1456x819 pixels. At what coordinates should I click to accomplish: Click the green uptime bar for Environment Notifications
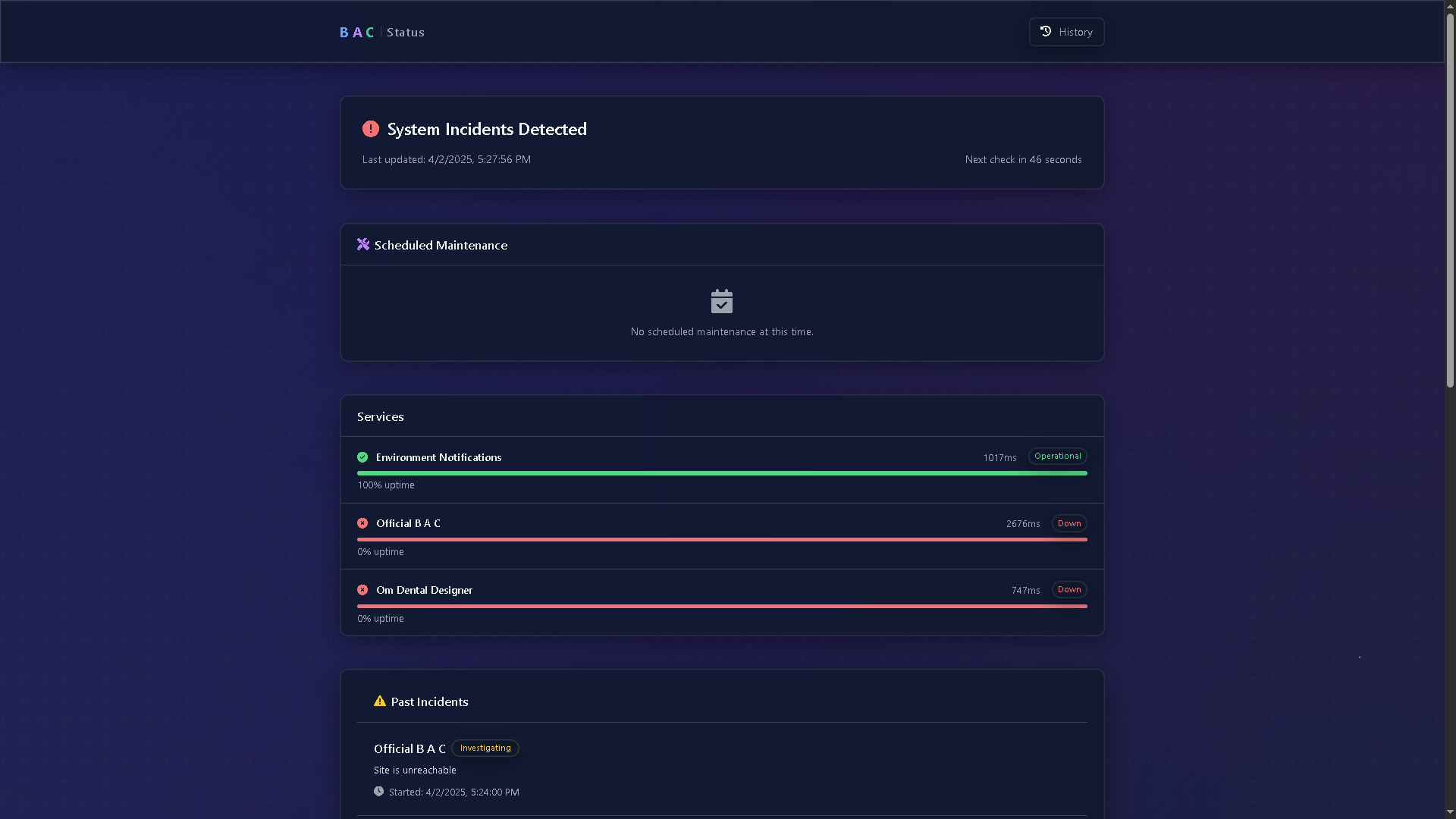[x=721, y=473]
